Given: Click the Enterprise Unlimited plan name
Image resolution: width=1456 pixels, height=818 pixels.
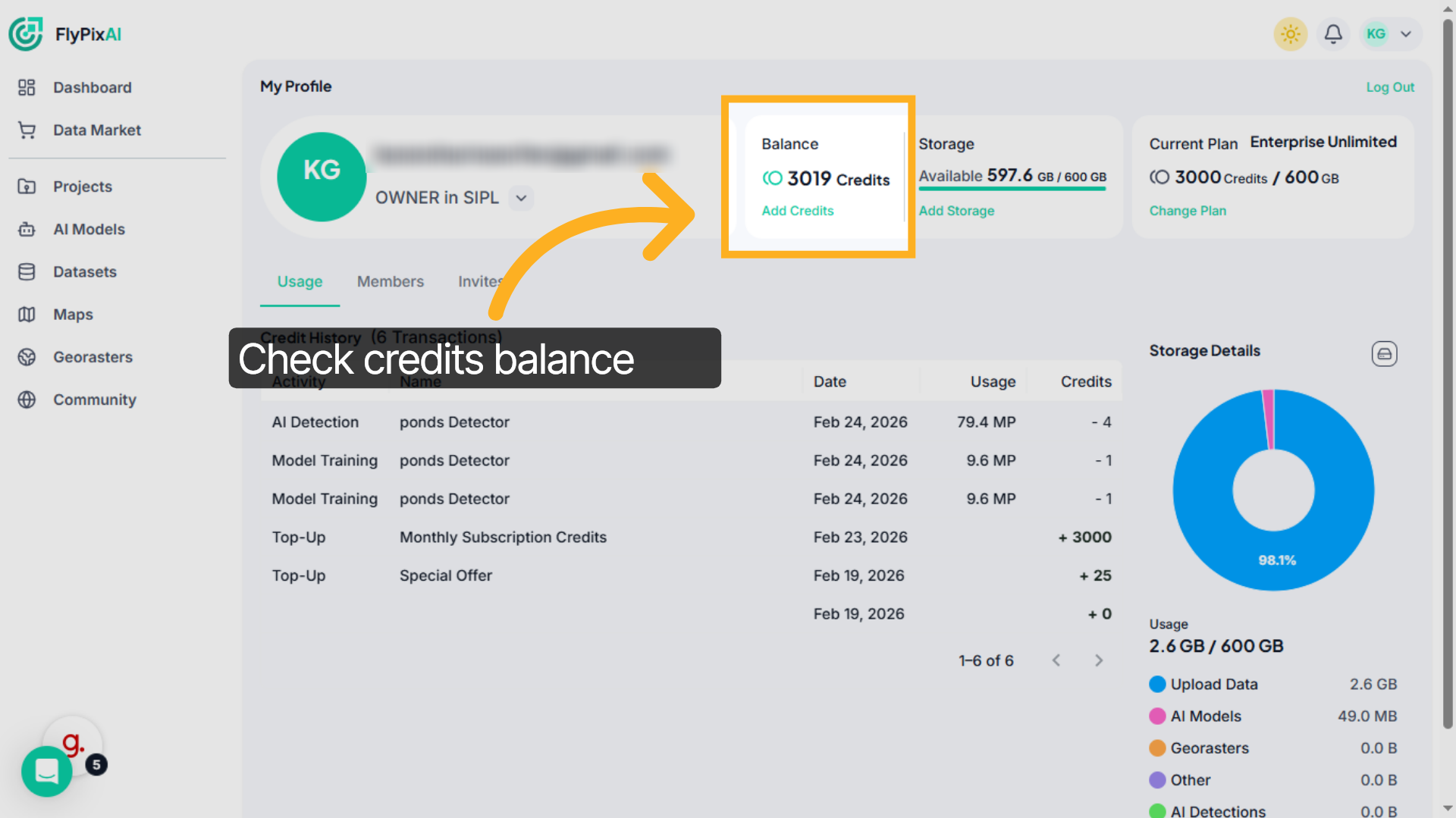Looking at the screenshot, I should coord(1323,142).
